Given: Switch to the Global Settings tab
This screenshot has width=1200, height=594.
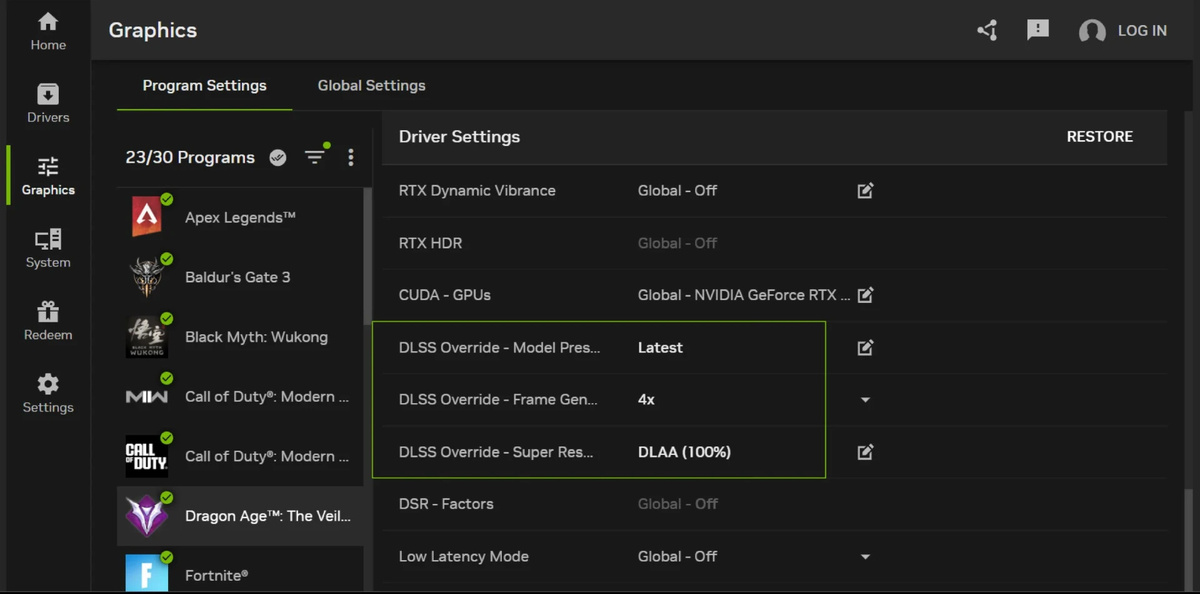Looking at the screenshot, I should 371,86.
